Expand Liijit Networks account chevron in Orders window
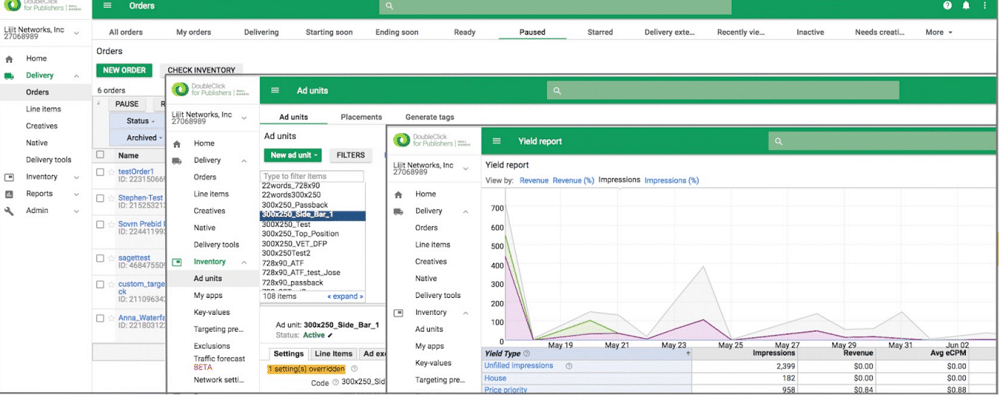This screenshot has width=1000, height=400. click(77, 33)
